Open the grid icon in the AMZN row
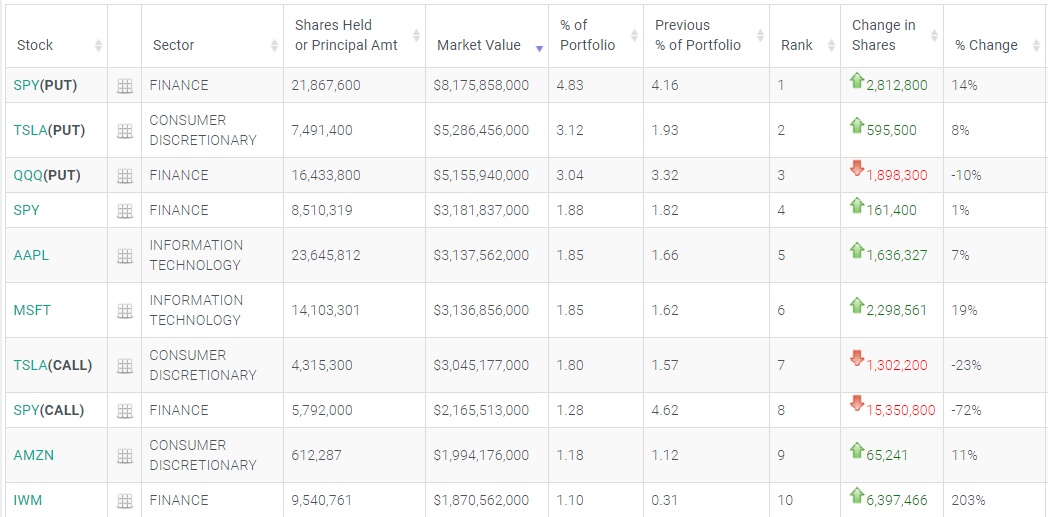The image size is (1048, 517). pyautogui.click(x=125, y=456)
